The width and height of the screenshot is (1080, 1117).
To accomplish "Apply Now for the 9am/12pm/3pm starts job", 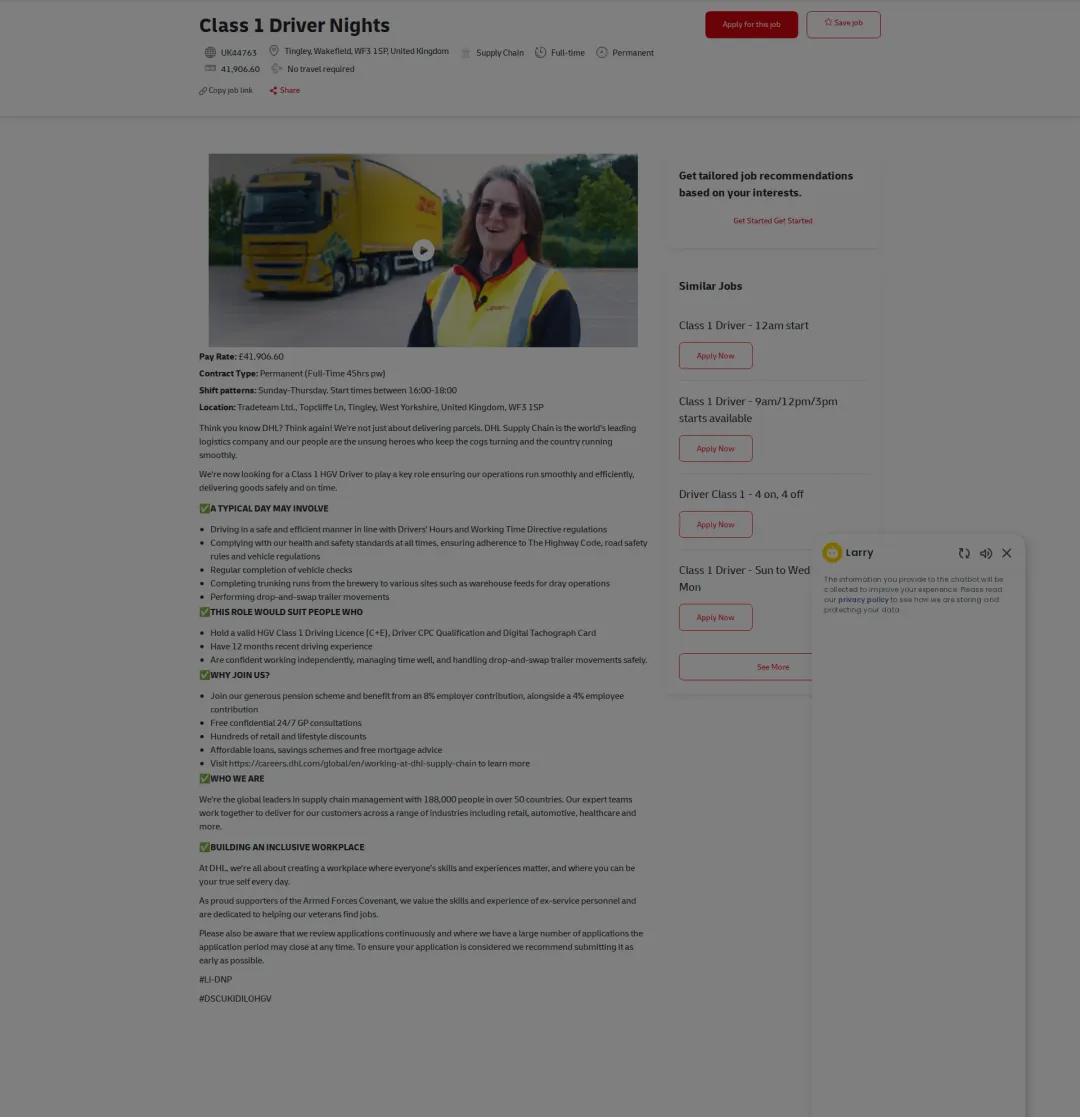I will [x=715, y=448].
